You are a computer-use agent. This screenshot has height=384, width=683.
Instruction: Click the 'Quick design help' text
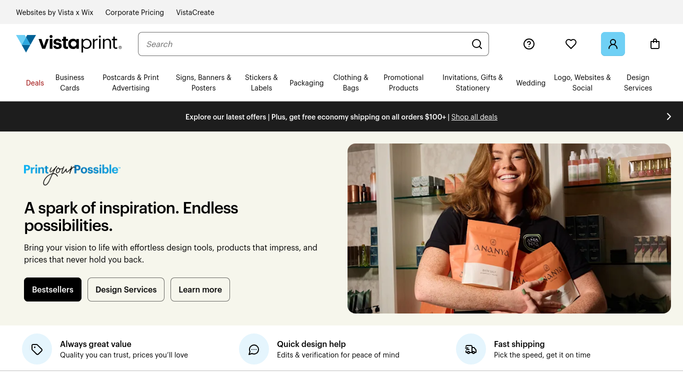(x=311, y=344)
